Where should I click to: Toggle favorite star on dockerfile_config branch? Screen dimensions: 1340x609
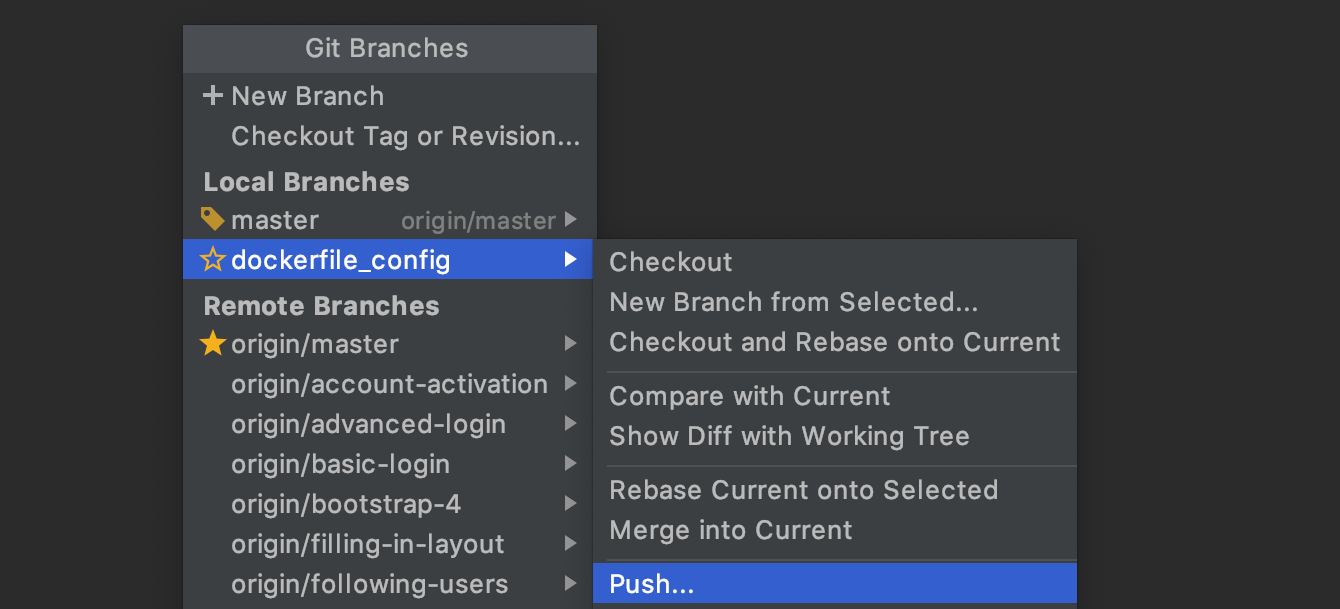click(212, 261)
